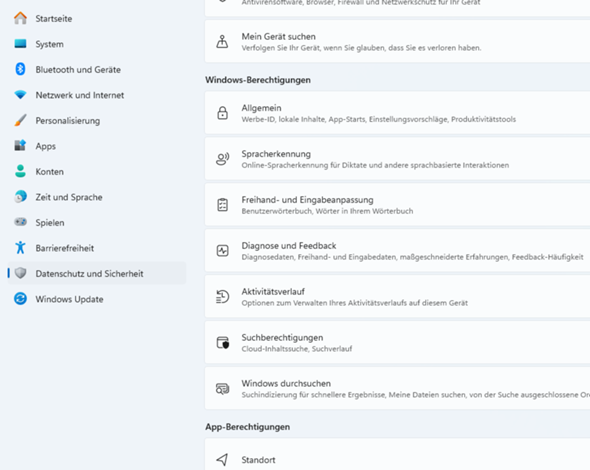Click the lock icon beside Allgemein

tap(222, 113)
